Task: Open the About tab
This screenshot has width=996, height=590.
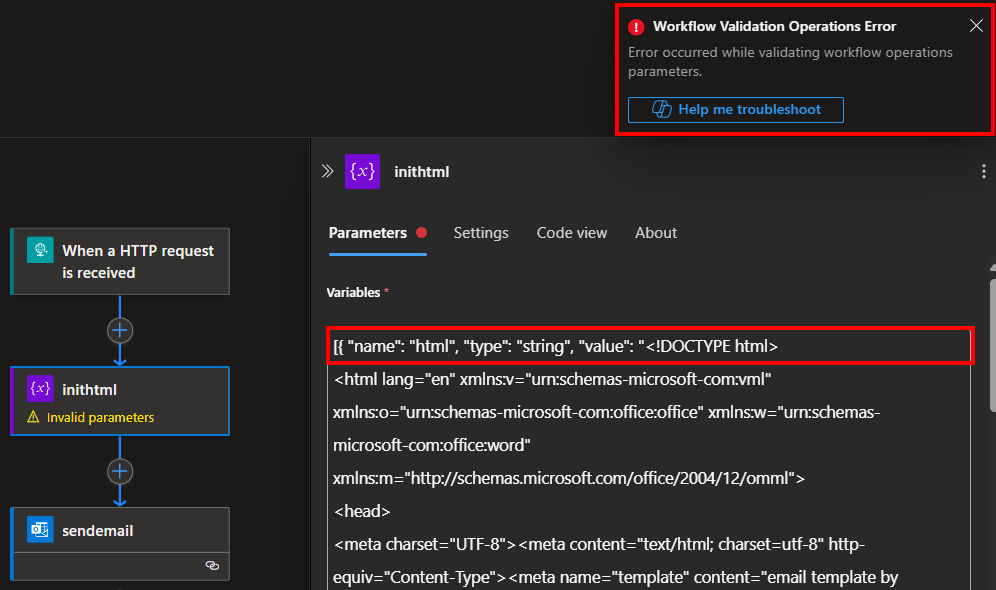Action: point(656,233)
